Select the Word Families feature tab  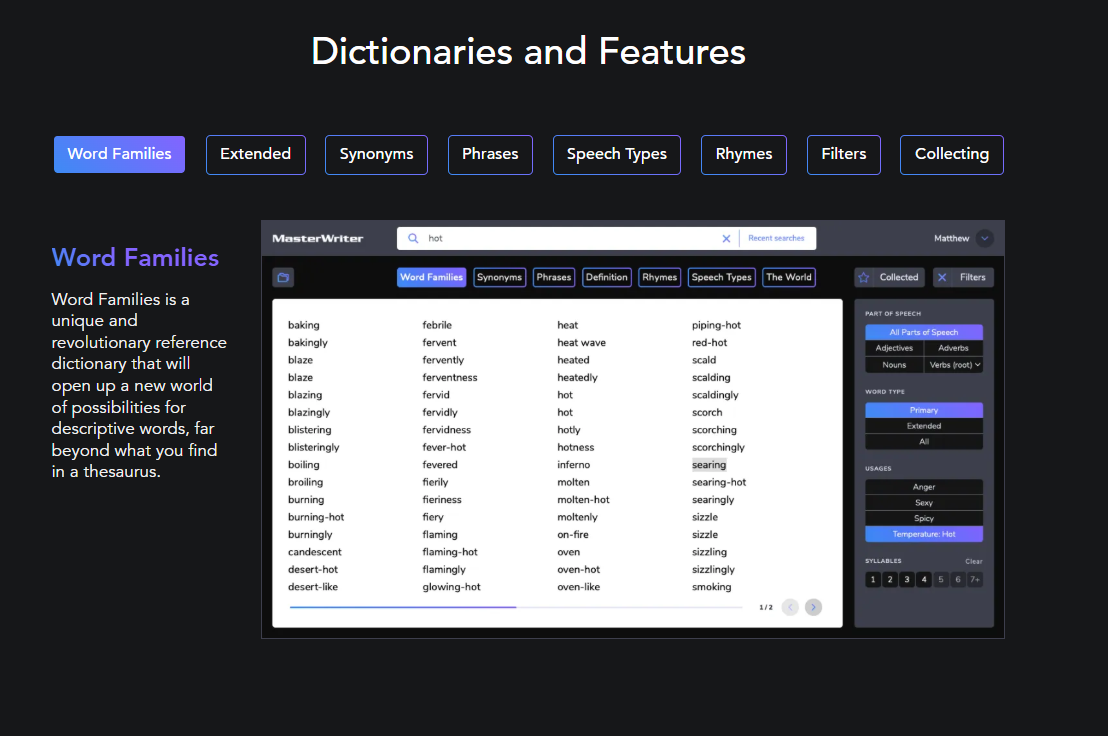119,154
